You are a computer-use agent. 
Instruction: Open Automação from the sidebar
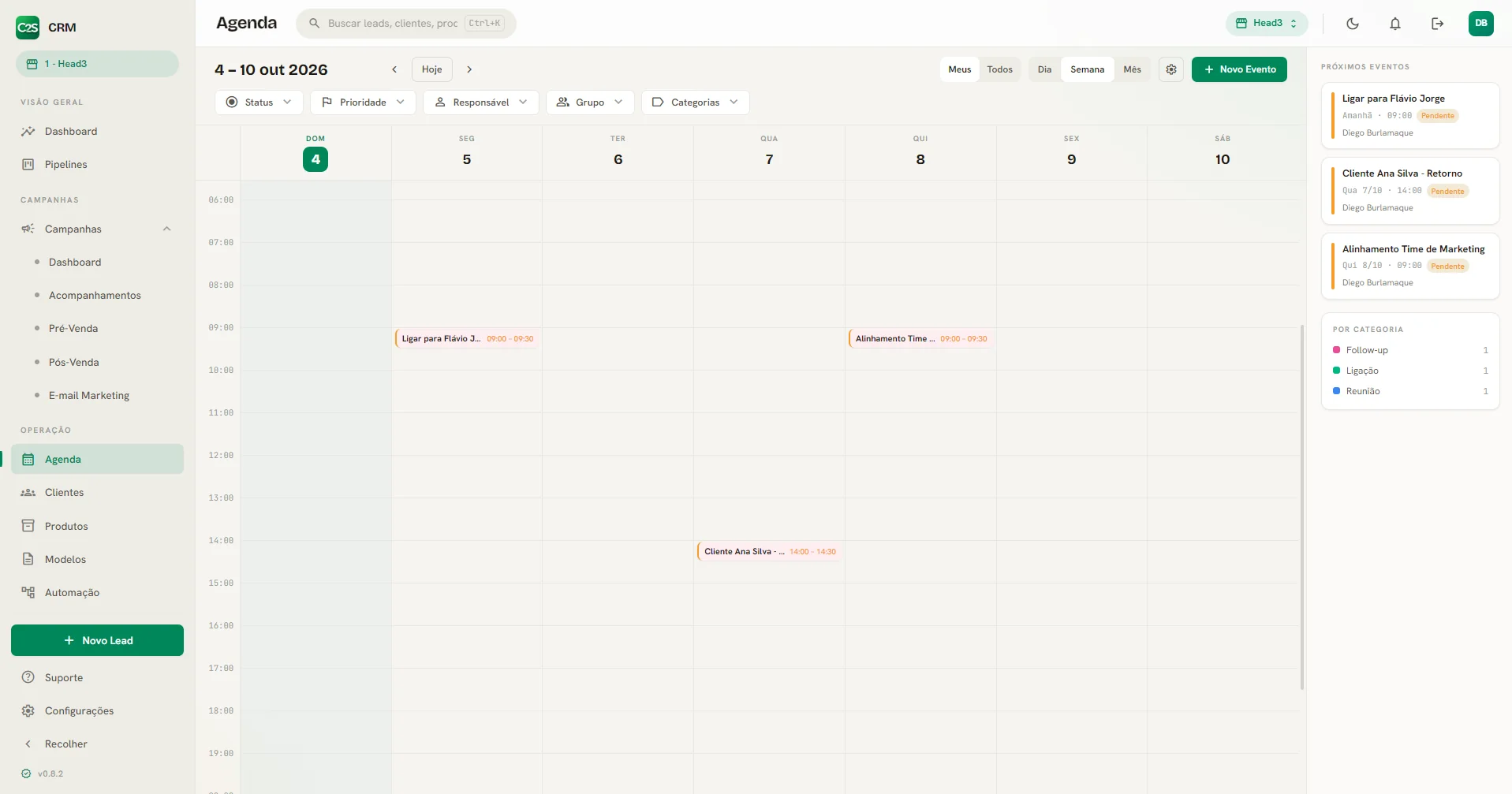97,592
